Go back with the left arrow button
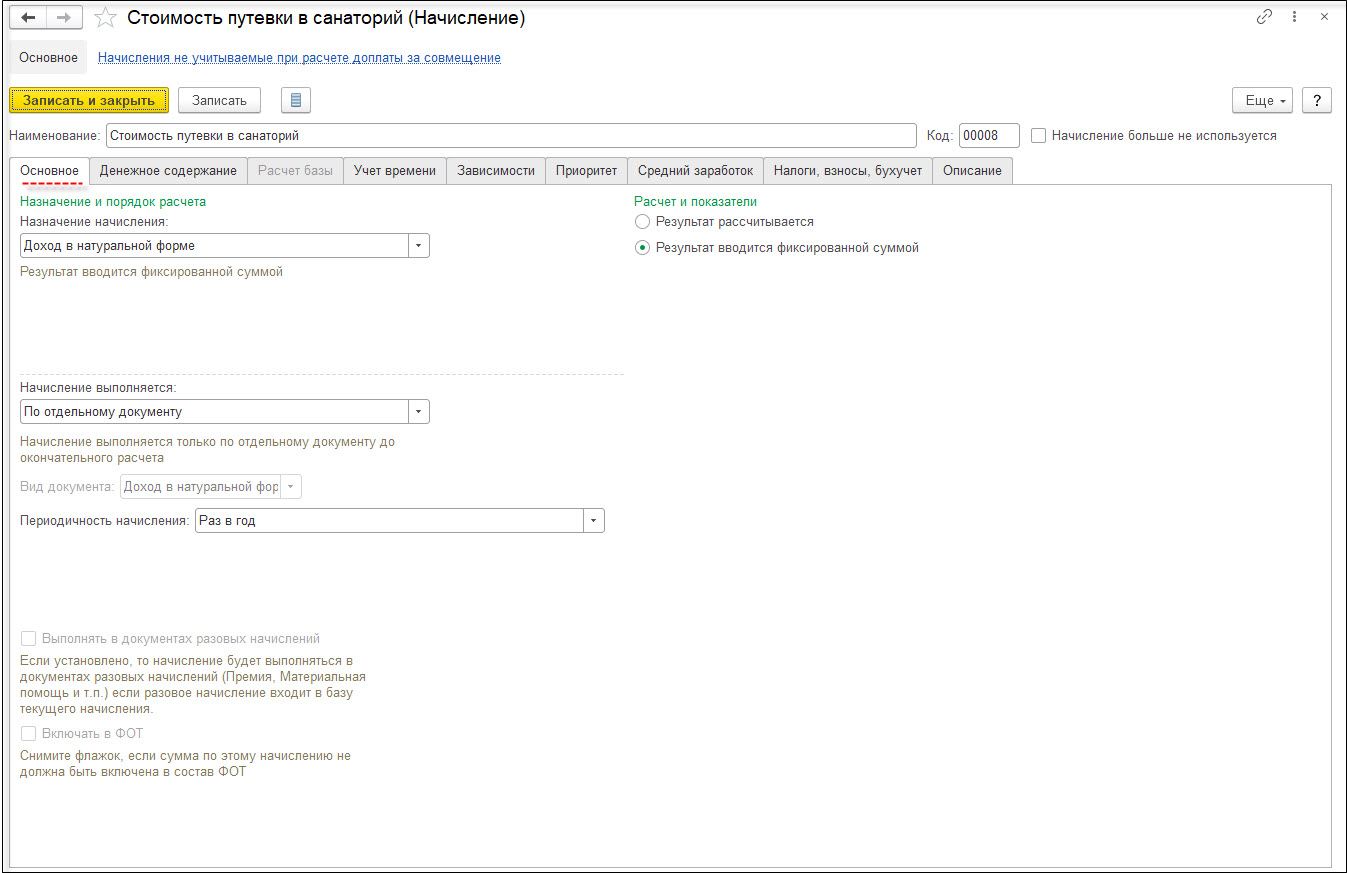 [28, 18]
